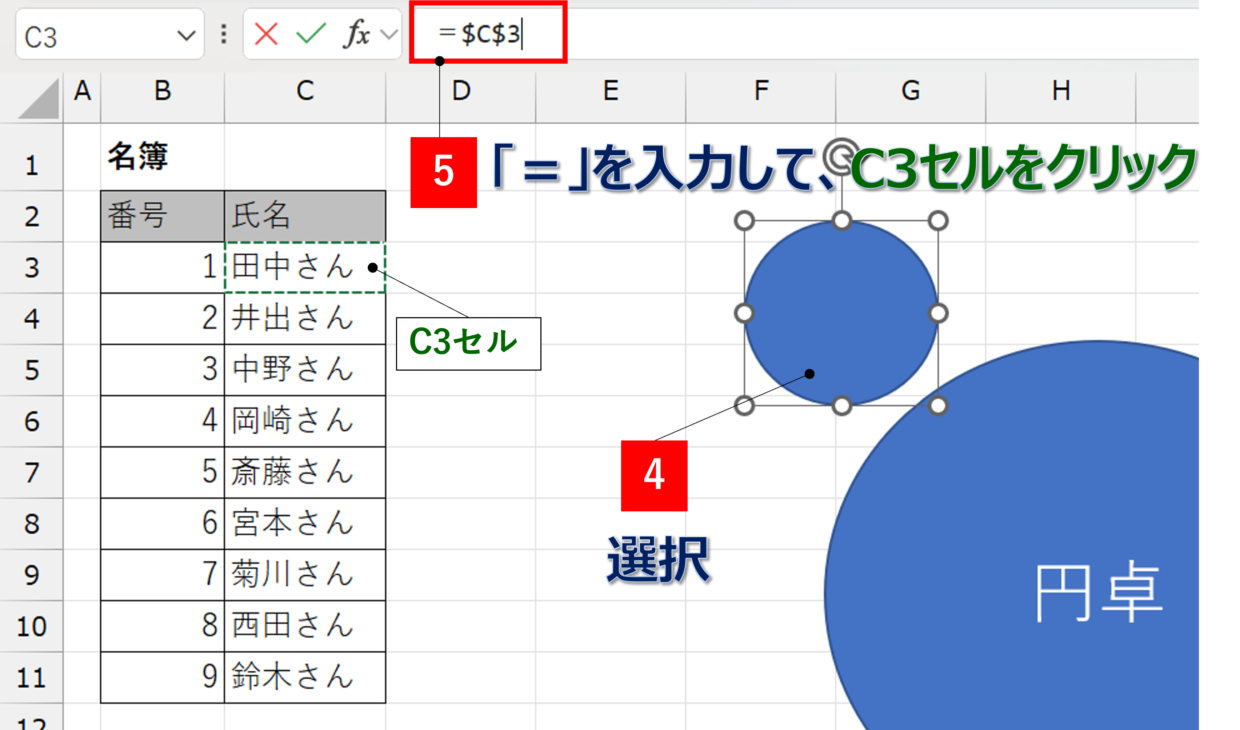This screenshot has height=730, width=1240.
Task: Select row 8 header
Action: 32,523
